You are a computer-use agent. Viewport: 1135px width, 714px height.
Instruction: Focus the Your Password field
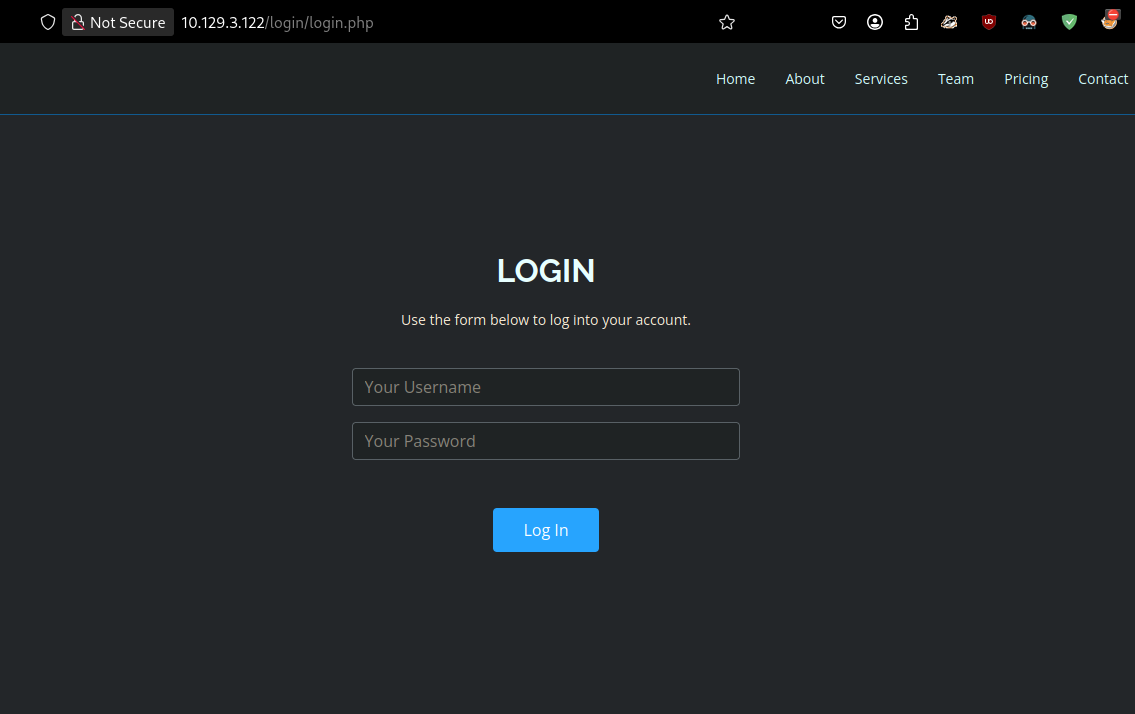click(x=545, y=441)
